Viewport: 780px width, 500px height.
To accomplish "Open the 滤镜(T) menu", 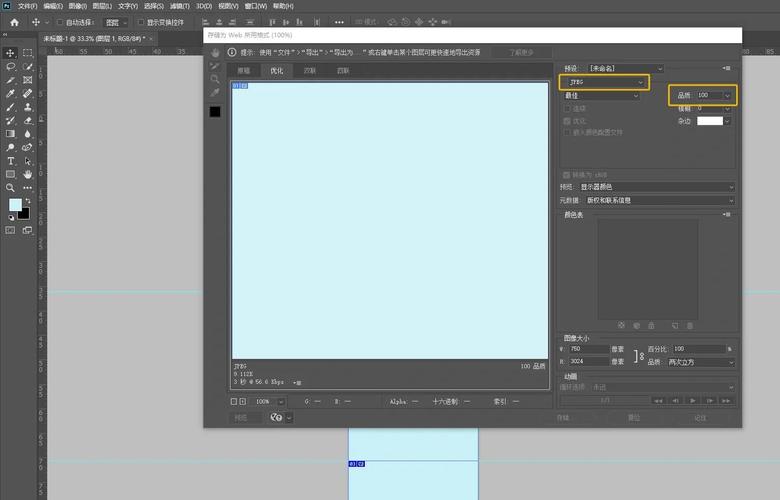I will (x=179, y=6).
